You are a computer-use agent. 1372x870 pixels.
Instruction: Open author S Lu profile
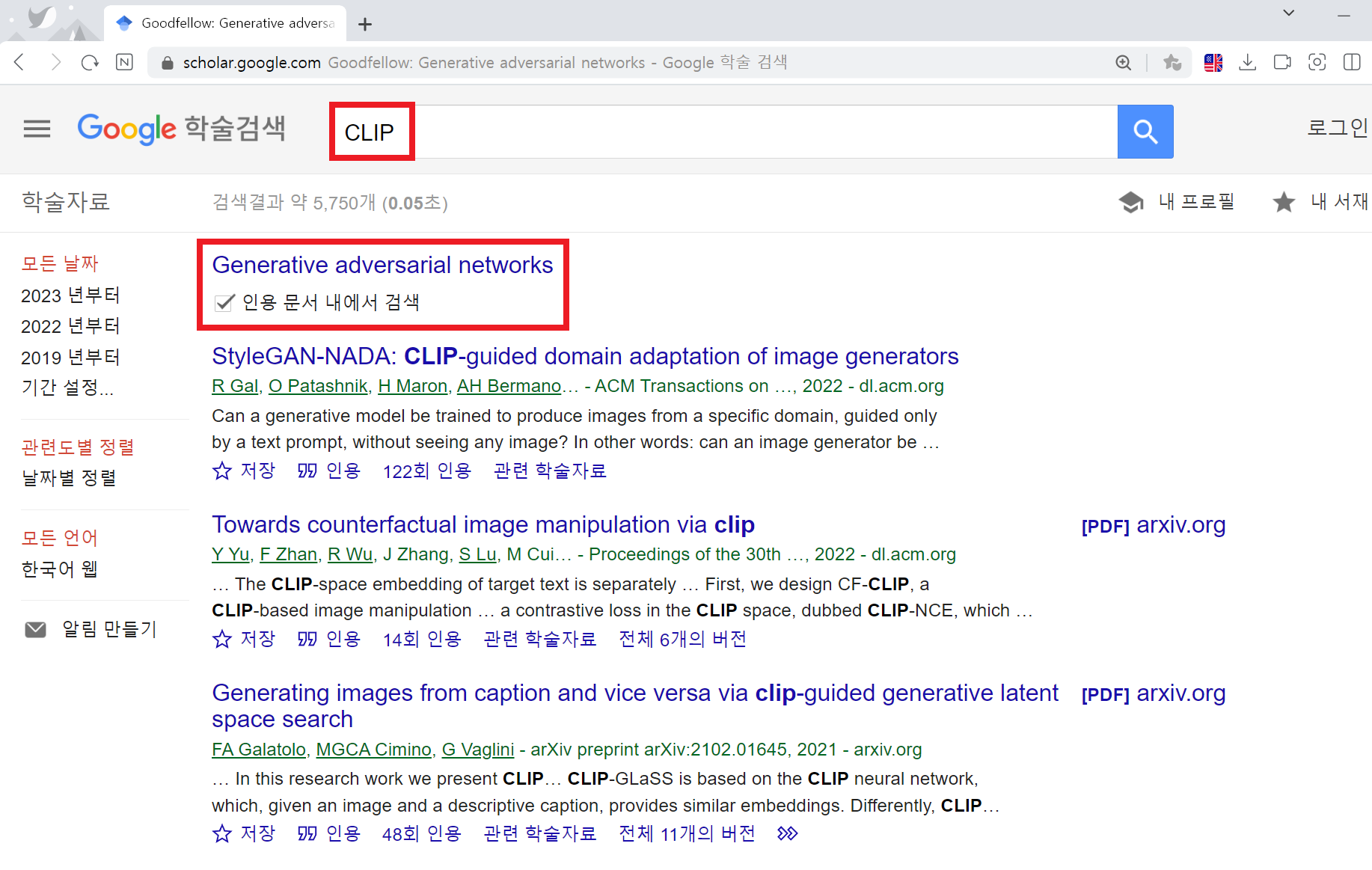tap(477, 554)
